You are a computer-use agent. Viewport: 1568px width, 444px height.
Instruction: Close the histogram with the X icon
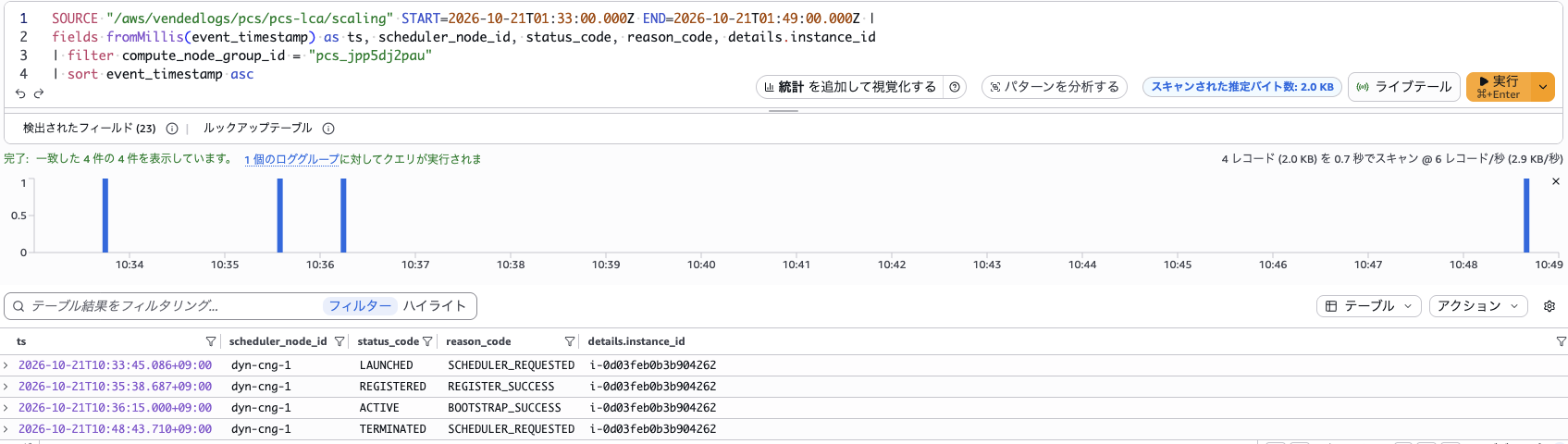click(x=1556, y=181)
